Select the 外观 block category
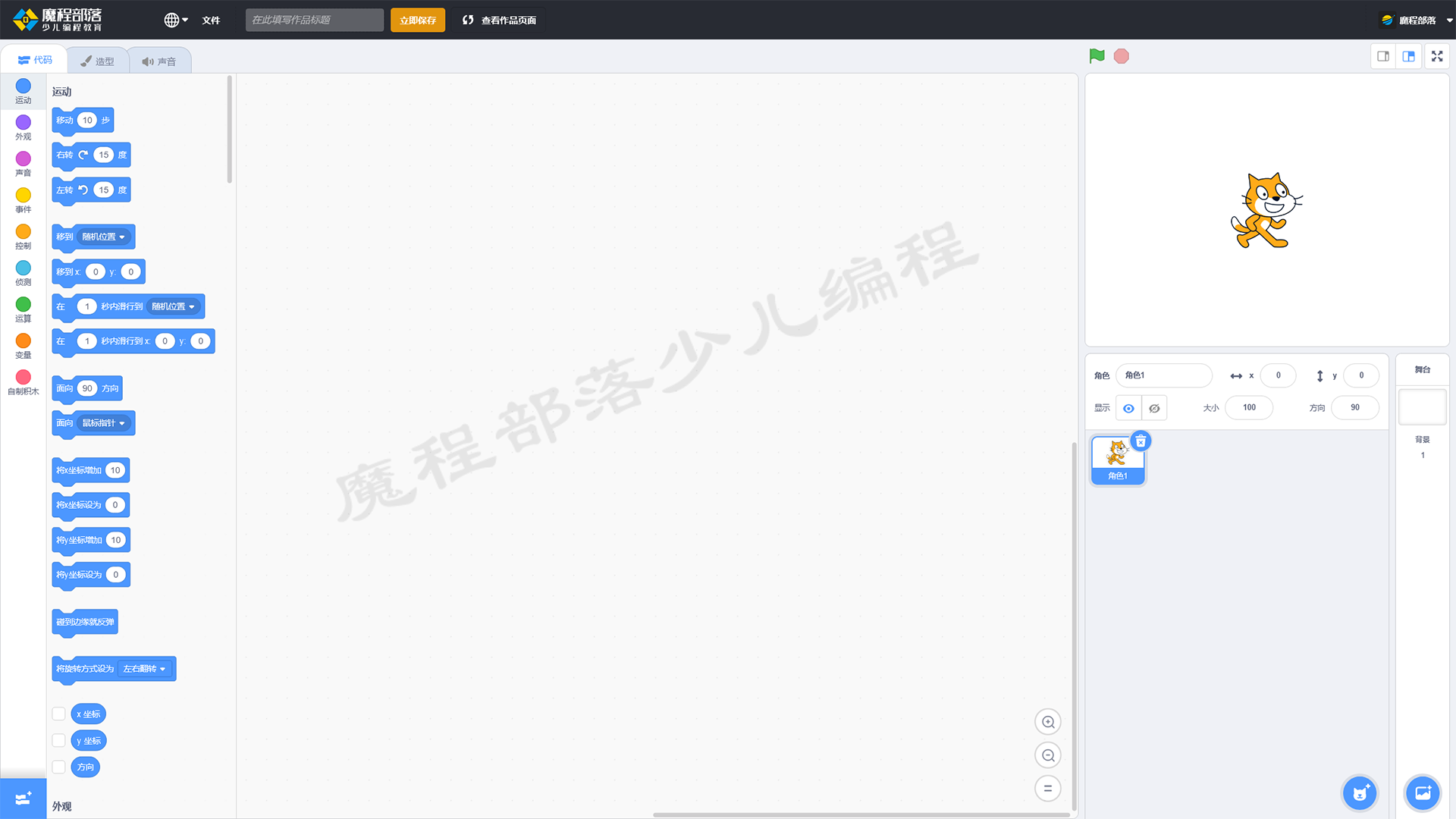The height and width of the screenshot is (819, 1456). click(24, 127)
